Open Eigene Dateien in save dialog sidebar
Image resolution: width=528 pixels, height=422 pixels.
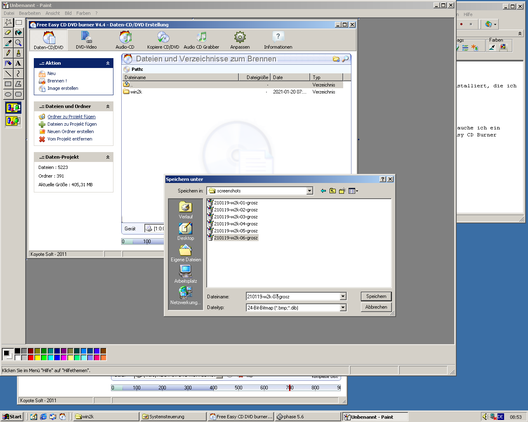186,253
